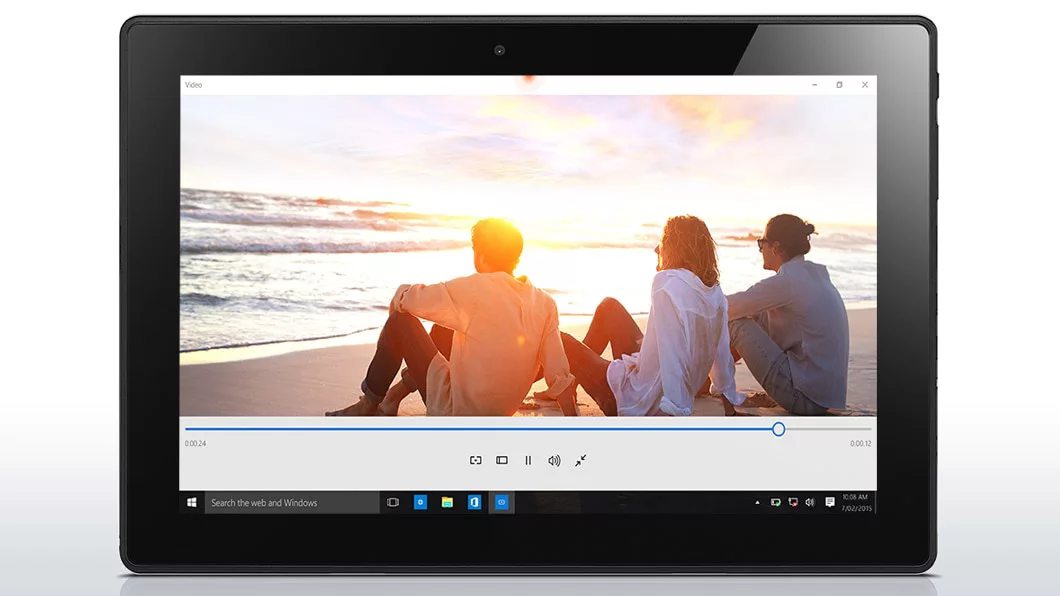Launch Outlook from the taskbar
Viewport: 1060px width, 596px height.
[475, 502]
